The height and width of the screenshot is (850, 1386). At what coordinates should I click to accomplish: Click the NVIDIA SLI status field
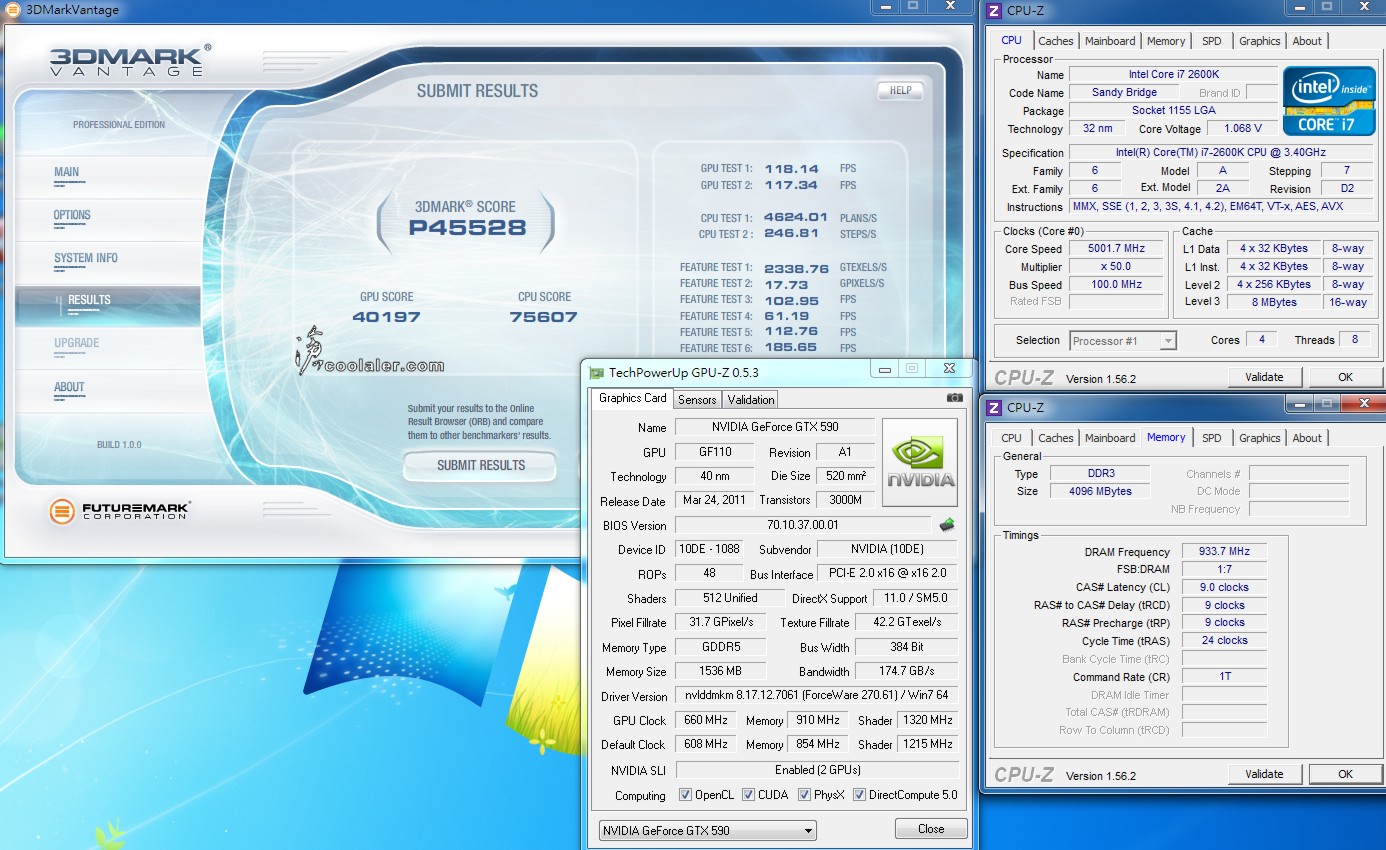pyautogui.click(x=817, y=770)
